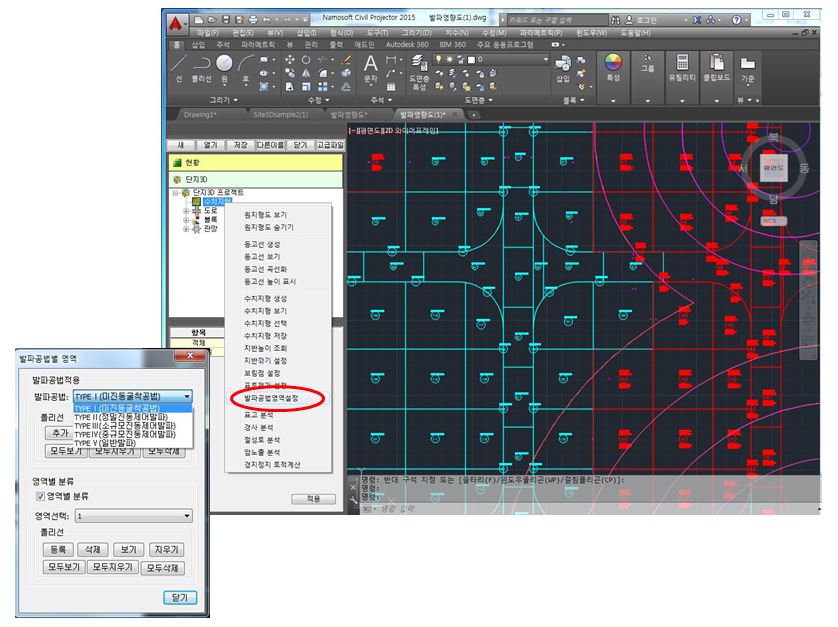Click the New file icon in quick access toolbar
This screenshot has width=838, height=627.
199,20
